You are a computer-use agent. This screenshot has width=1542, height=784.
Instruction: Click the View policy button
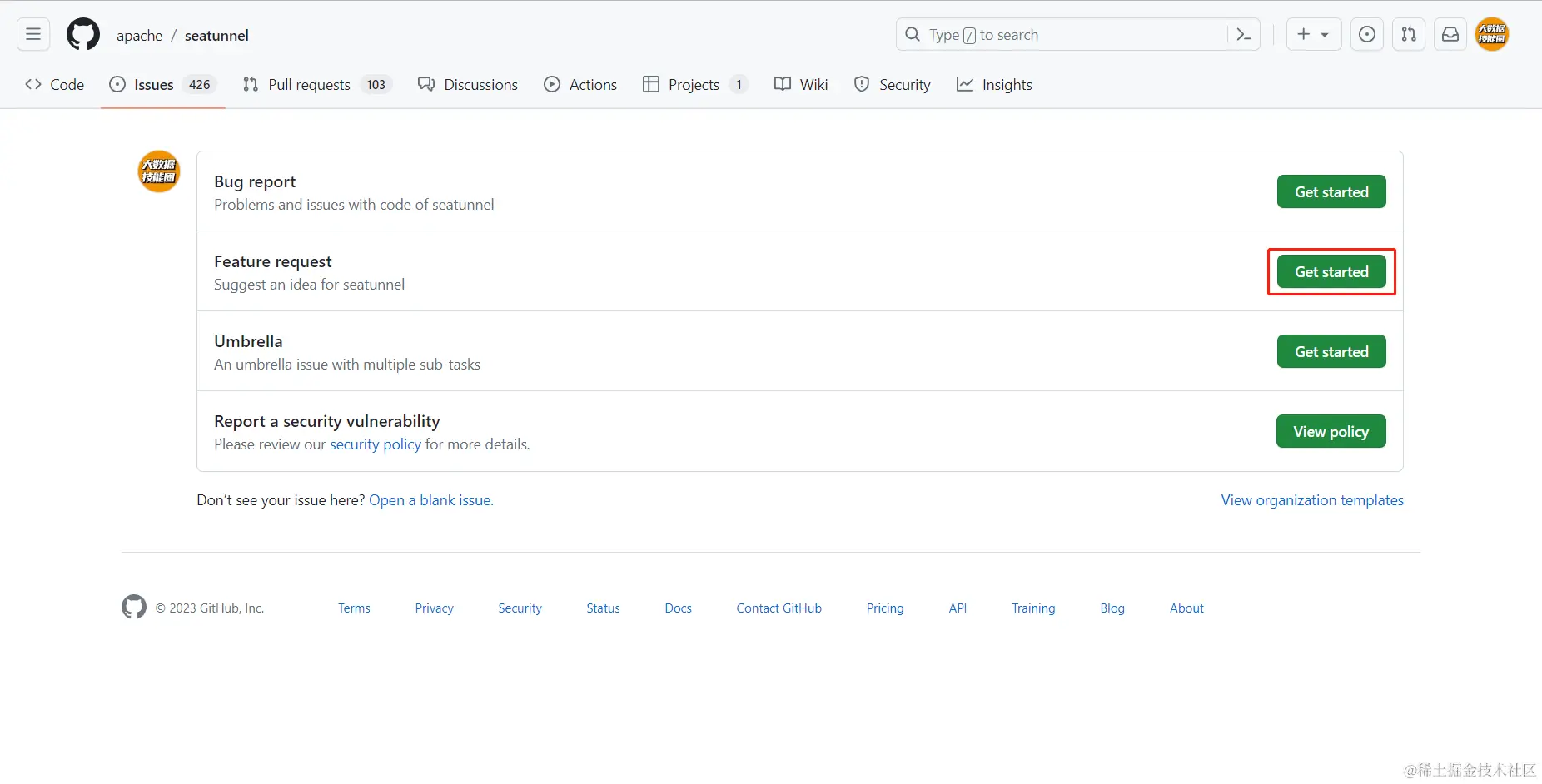(x=1331, y=431)
